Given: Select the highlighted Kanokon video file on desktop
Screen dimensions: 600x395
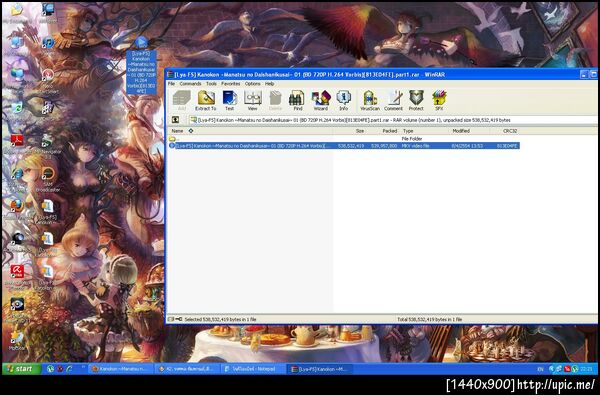Looking at the screenshot, I should (x=141, y=65).
